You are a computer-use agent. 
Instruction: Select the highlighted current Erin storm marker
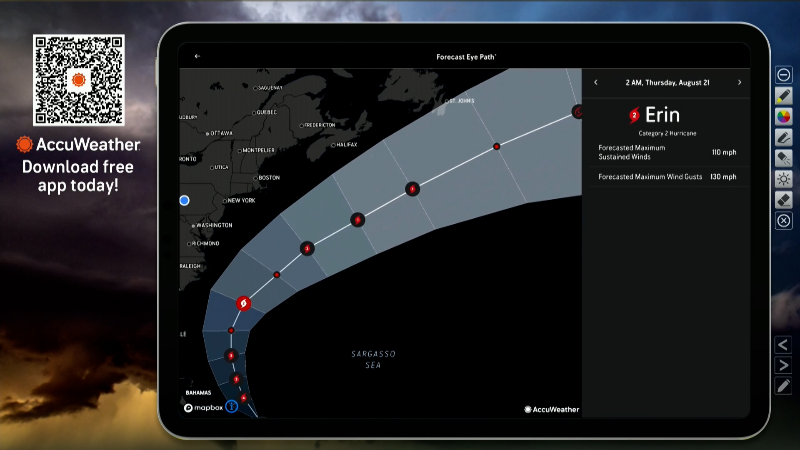point(243,304)
